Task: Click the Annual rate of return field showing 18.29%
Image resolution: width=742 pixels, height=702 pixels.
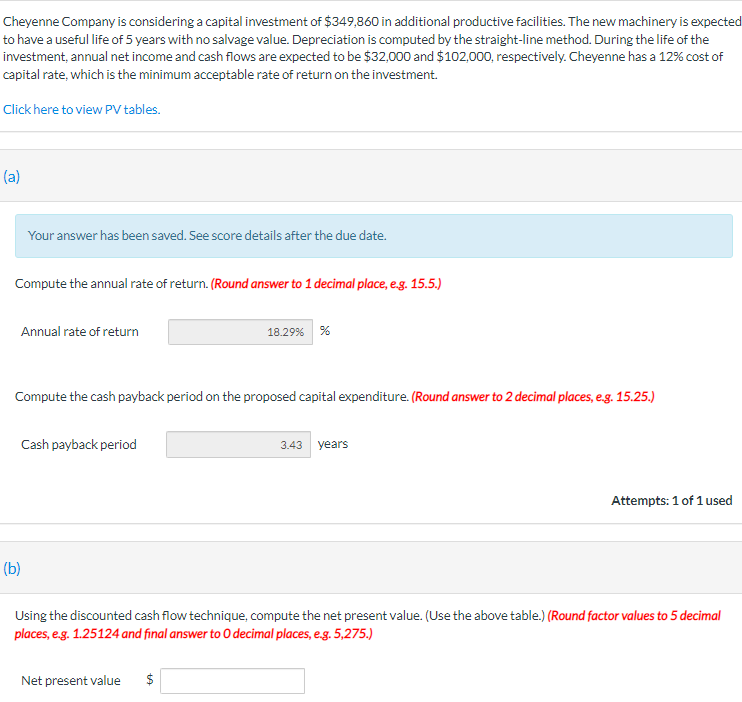Action: (240, 332)
